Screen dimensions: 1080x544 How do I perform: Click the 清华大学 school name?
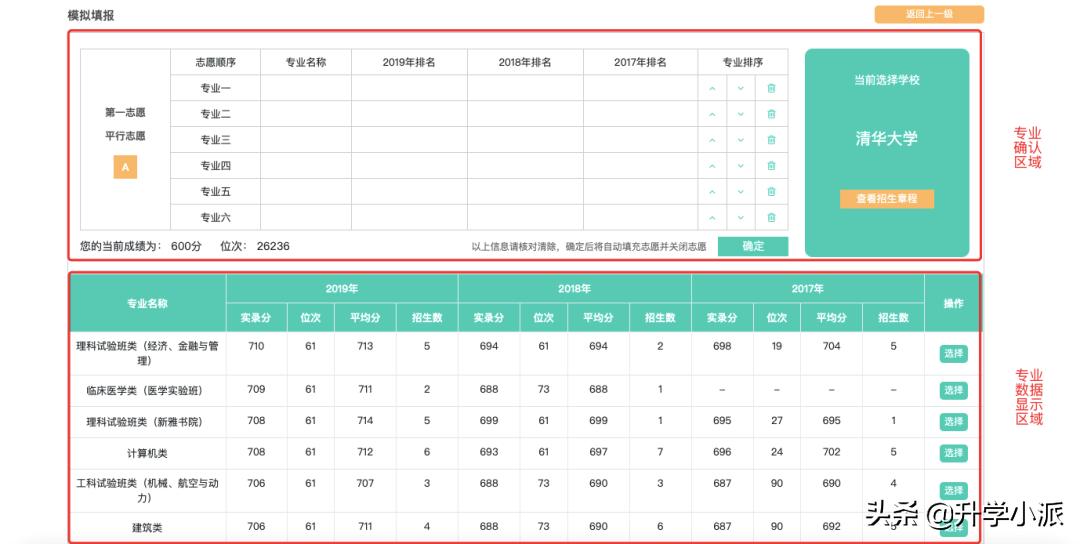(x=886, y=138)
